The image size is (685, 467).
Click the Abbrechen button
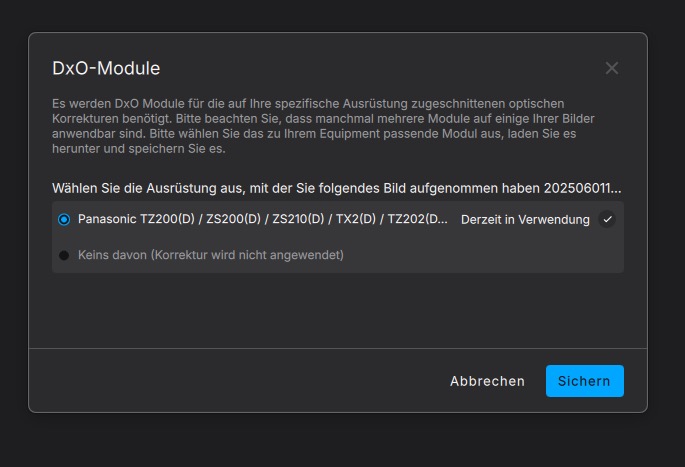pyautogui.click(x=487, y=381)
